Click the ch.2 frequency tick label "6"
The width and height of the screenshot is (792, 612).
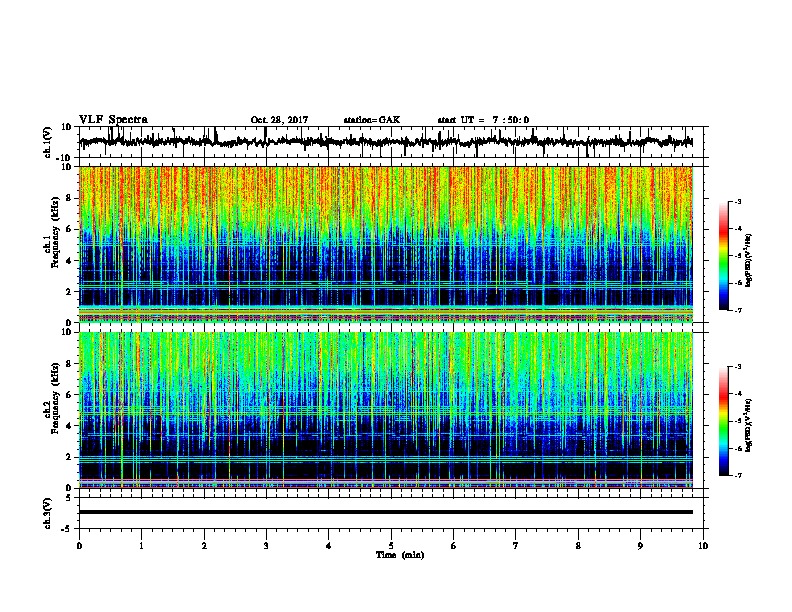(x=69, y=395)
